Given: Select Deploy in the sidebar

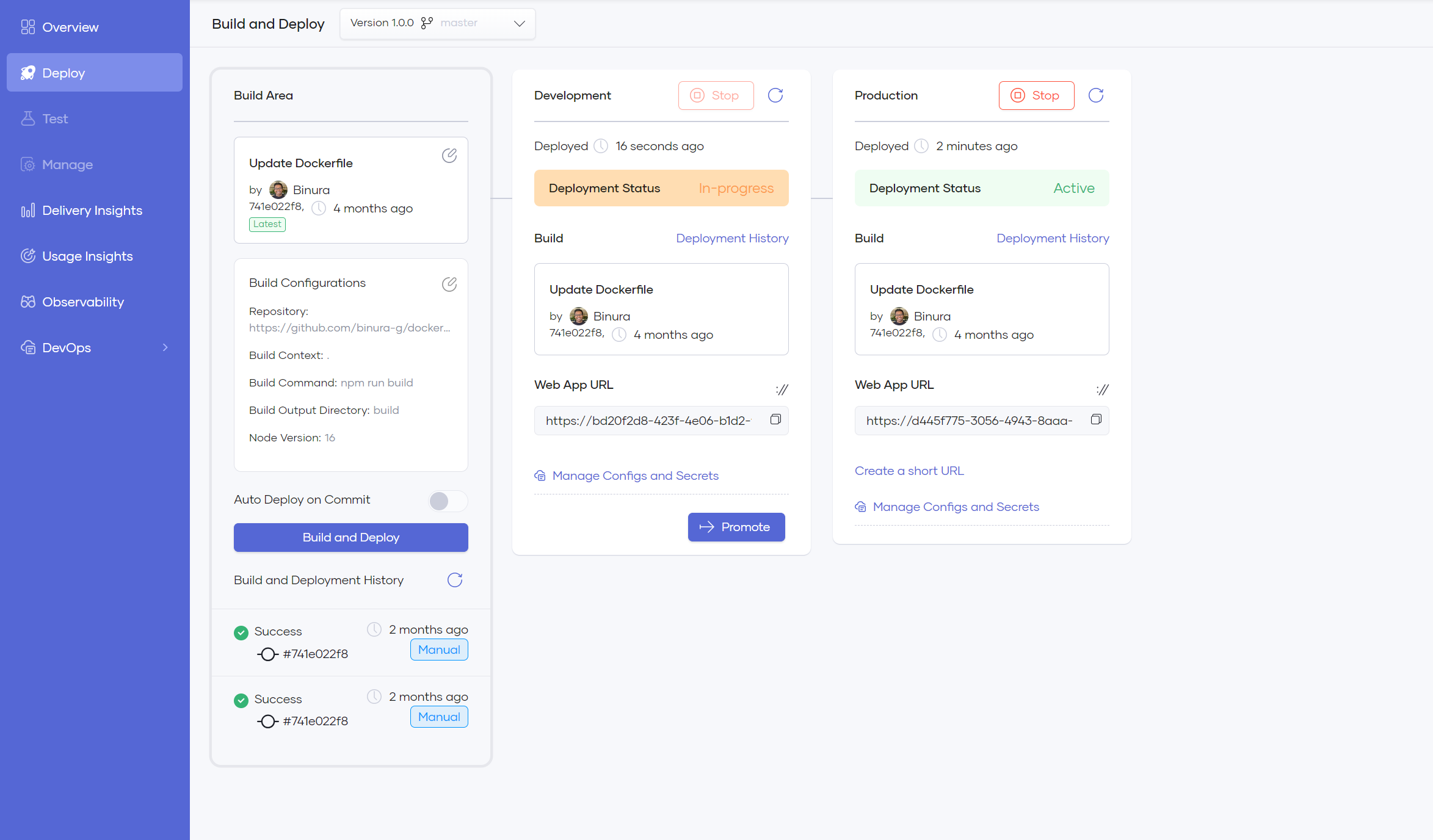Looking at the screenshot, I should pos(95,73).
